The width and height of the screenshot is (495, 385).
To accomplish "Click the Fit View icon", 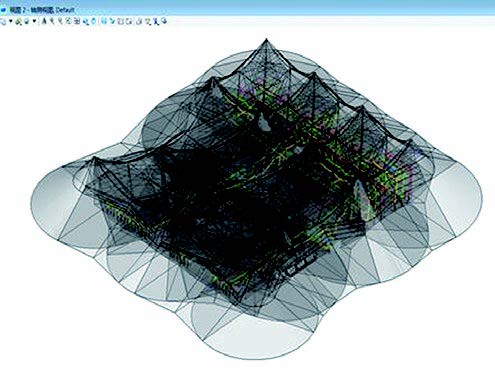I will 77,22.
